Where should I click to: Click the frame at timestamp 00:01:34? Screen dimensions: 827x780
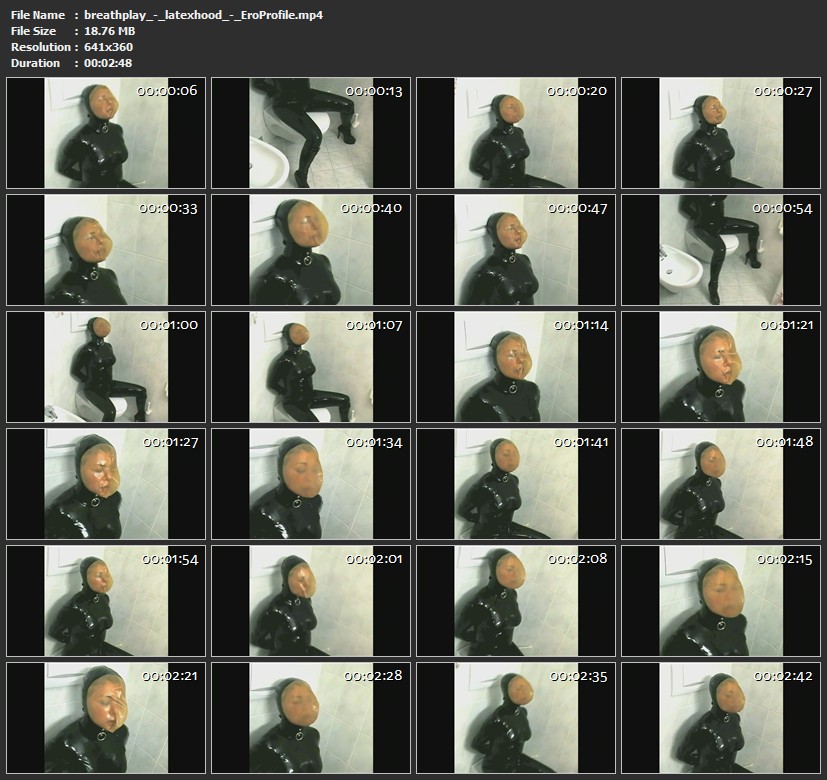310,484
